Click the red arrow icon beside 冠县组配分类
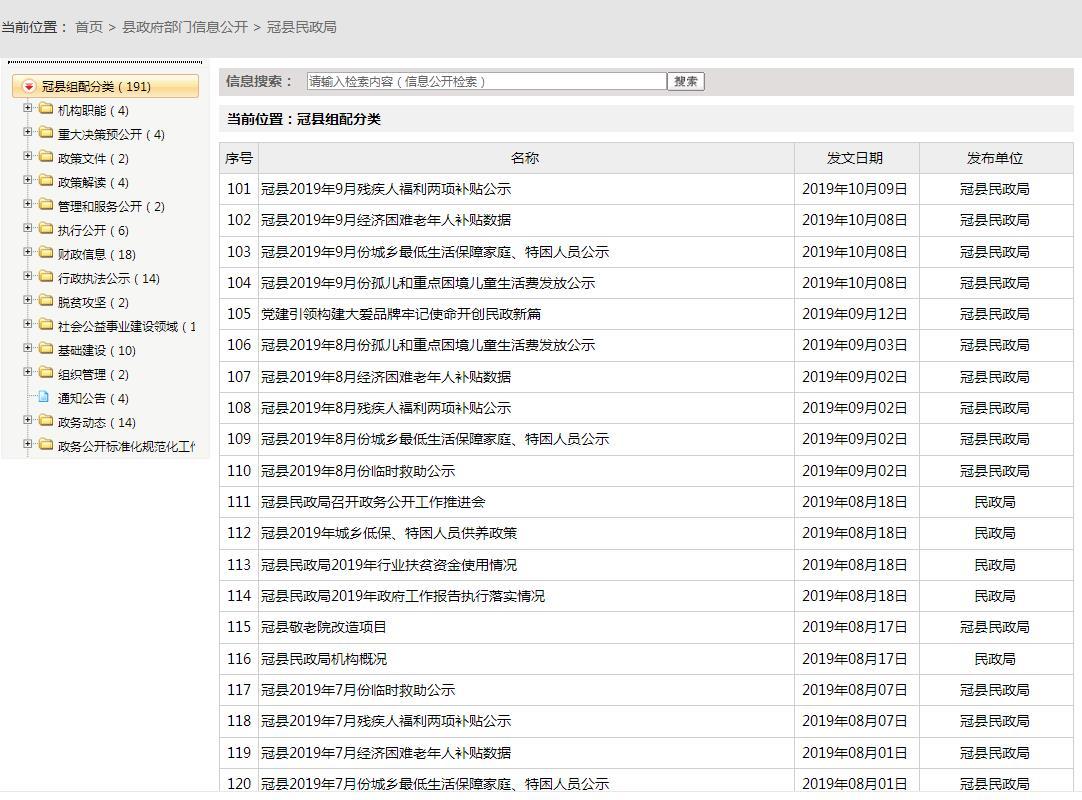 tap(28, 86)
